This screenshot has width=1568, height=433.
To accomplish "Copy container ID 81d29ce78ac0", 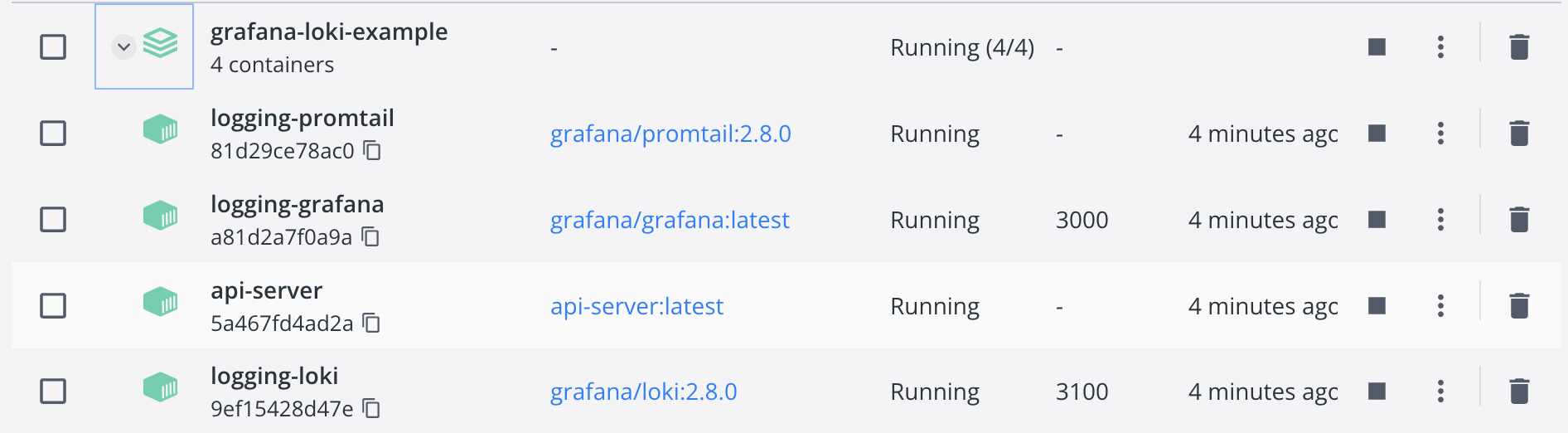I will coord(372,150).
